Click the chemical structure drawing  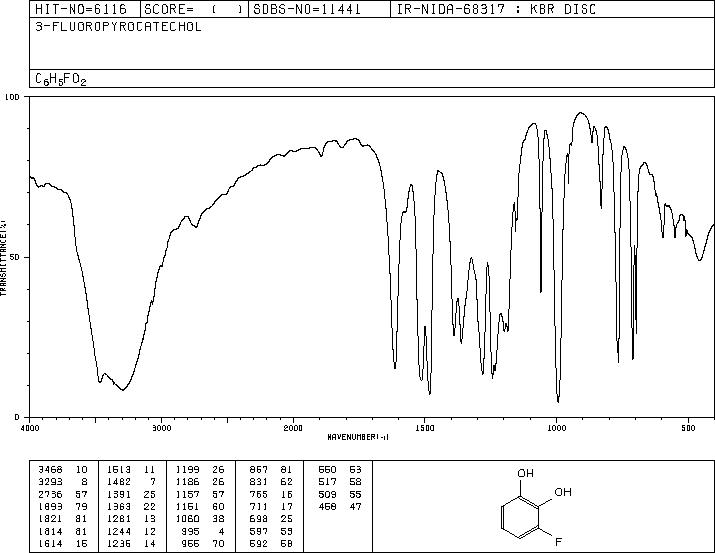pos(536,507)
